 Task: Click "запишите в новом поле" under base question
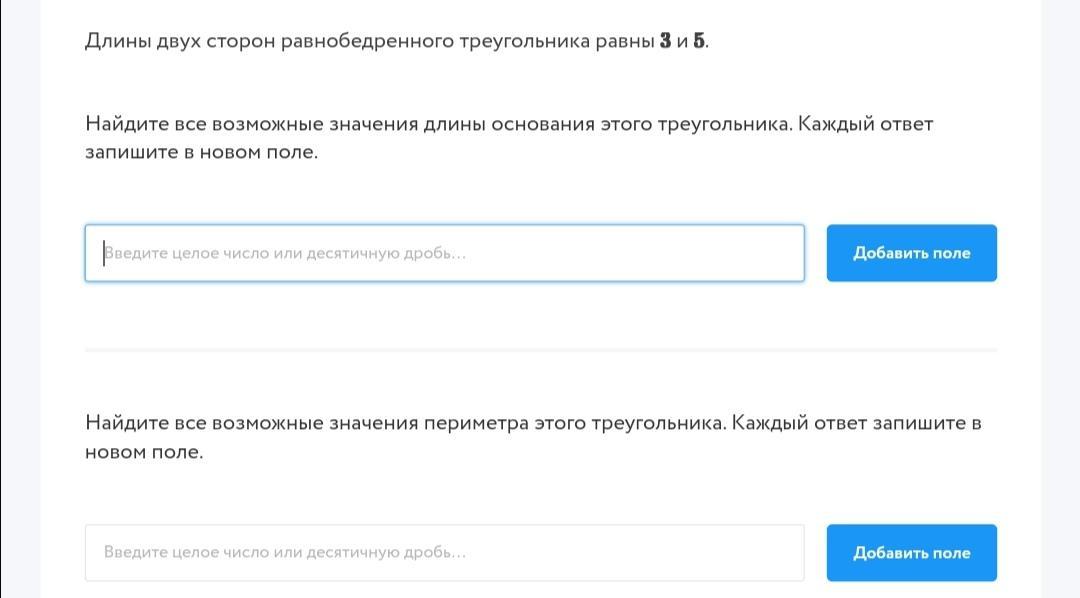(x=201, y=153)
